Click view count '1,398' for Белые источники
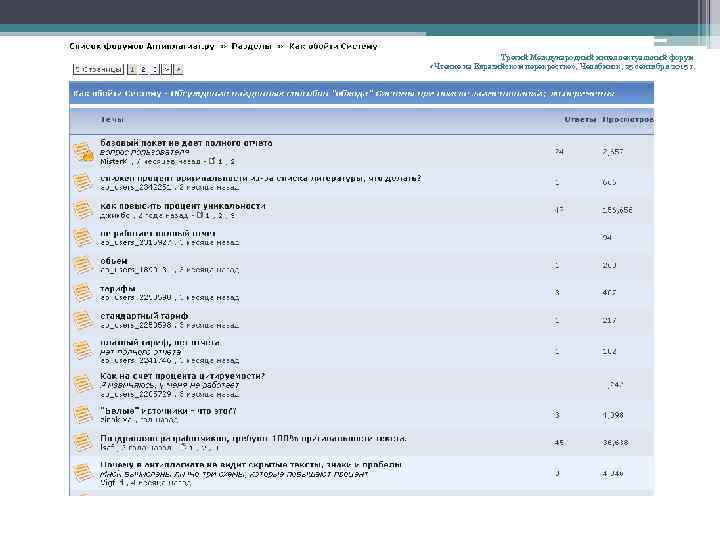The image size is (720, 540). coord(613,415)
